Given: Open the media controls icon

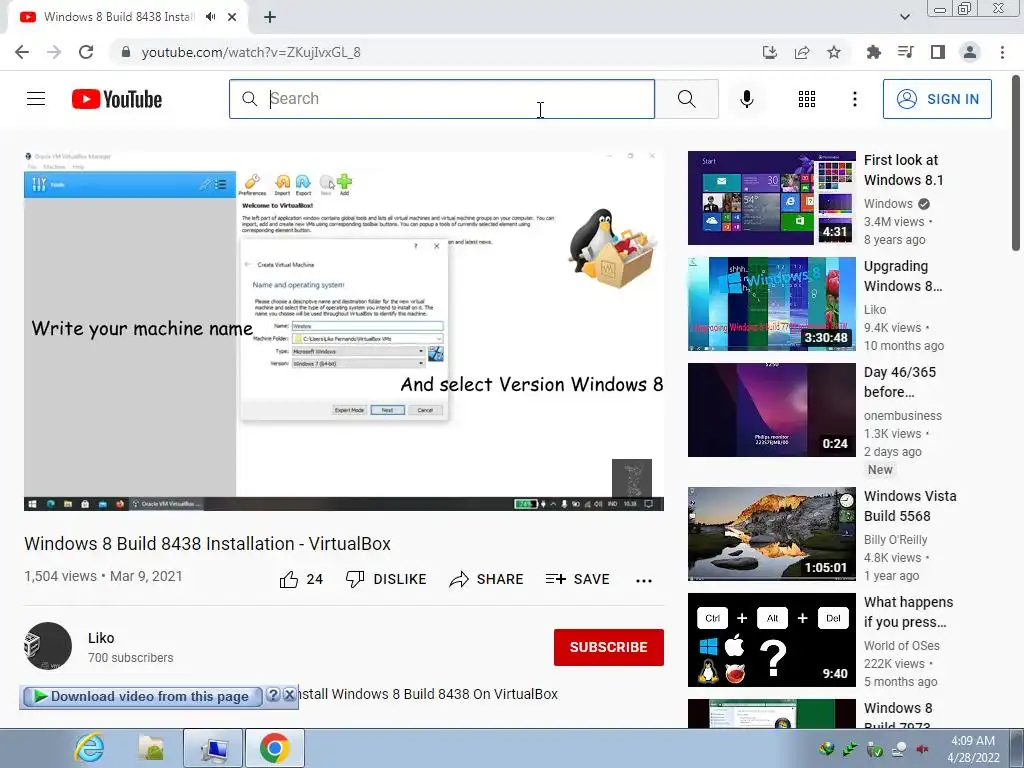Looking at the screenshot, I should click(906, 52).
